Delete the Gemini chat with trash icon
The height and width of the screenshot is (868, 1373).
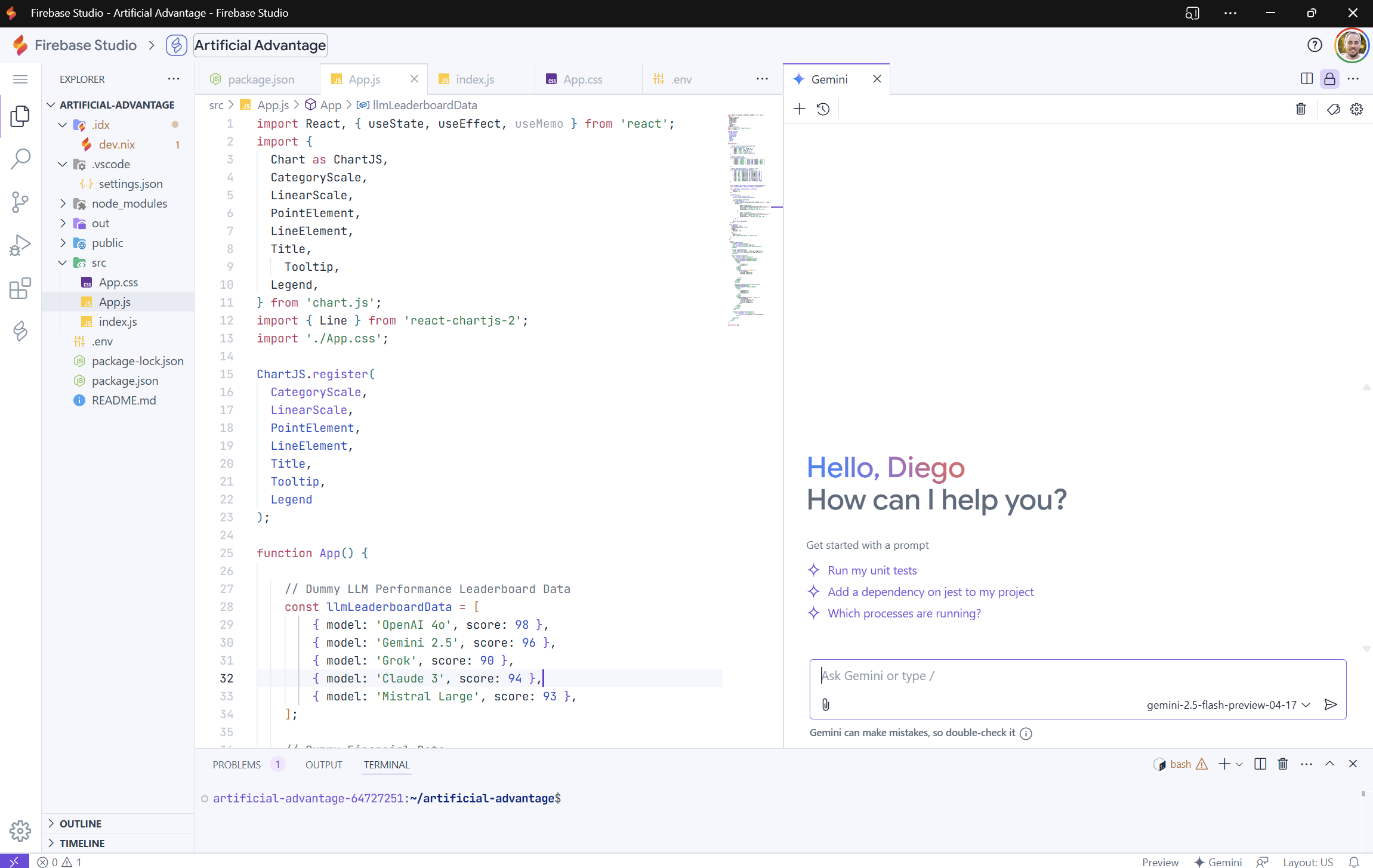pyautogui.click(x=1301, y=109)
